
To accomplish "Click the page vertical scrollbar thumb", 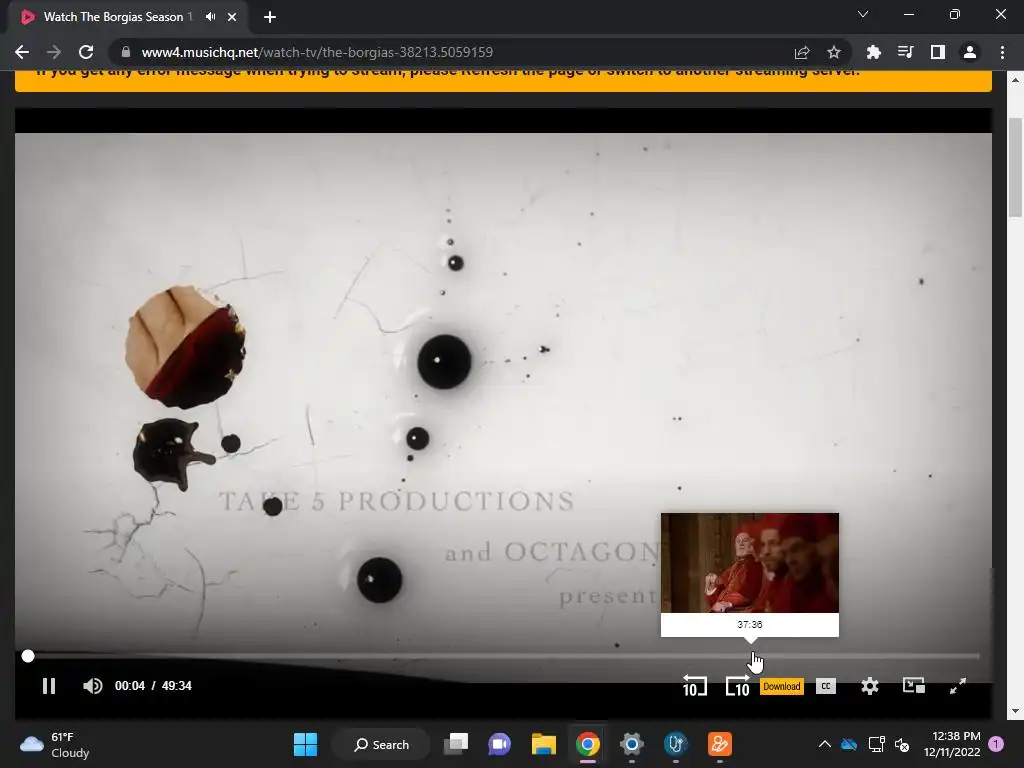I will click(x=1016, y=167).
